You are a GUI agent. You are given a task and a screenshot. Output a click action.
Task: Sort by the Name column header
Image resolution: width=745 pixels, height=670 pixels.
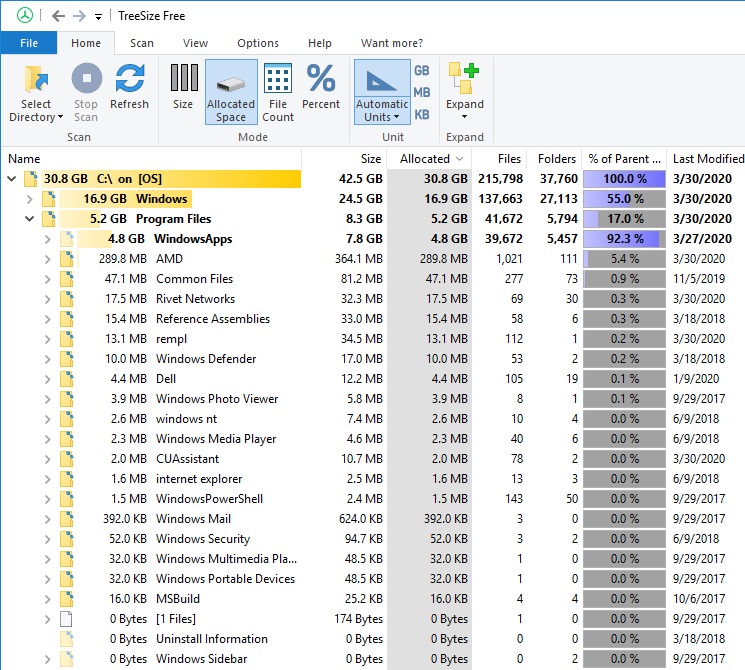point(151,159)
